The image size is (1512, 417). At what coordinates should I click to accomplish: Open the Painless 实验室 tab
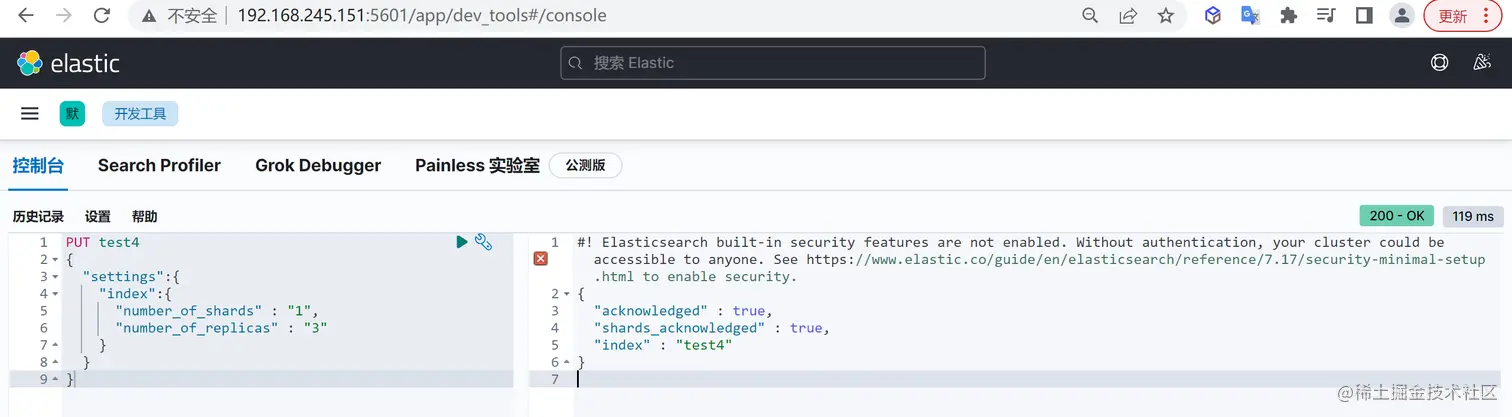(x=477, y=165)
